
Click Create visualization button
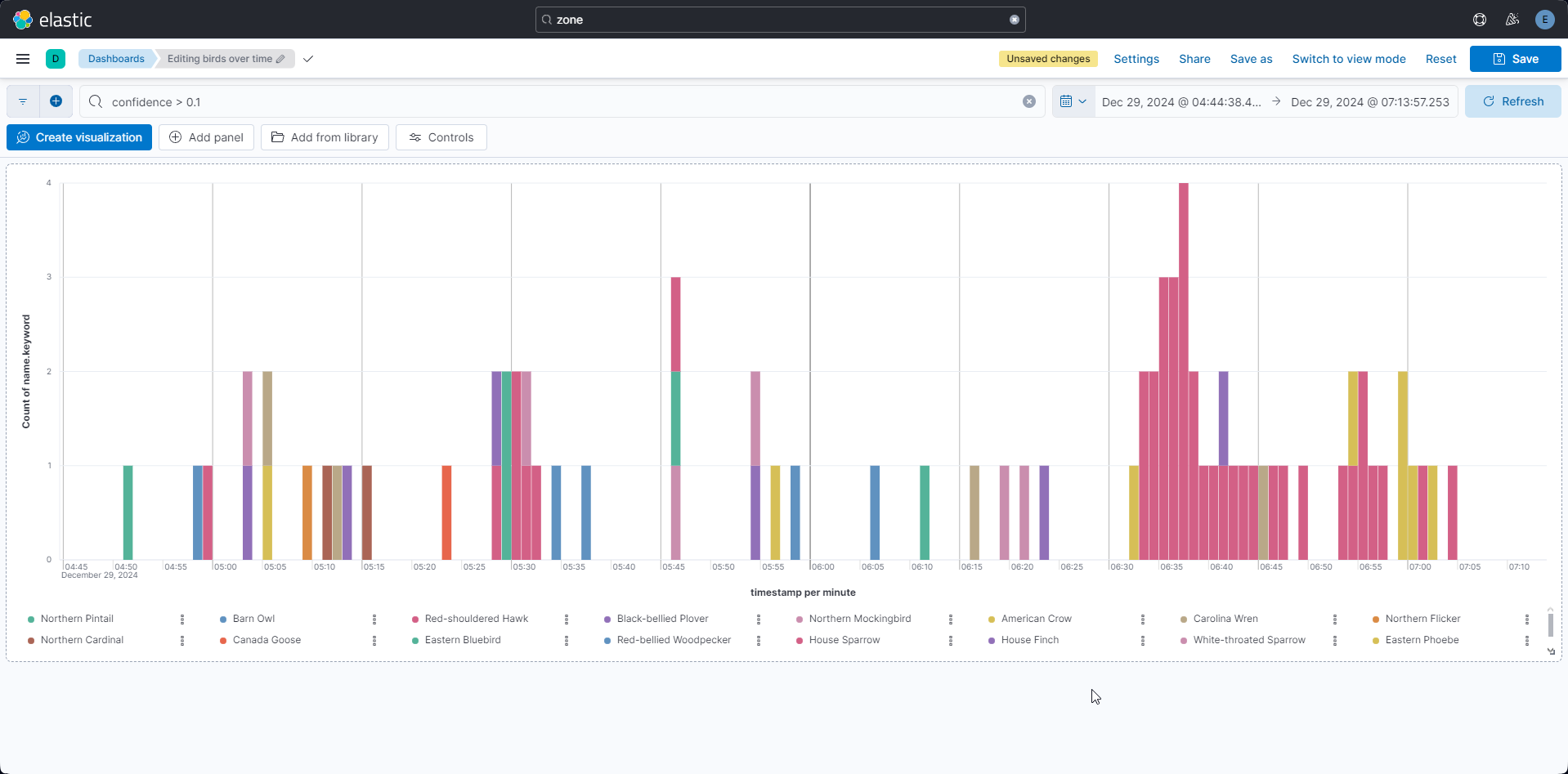click(79, 137)
